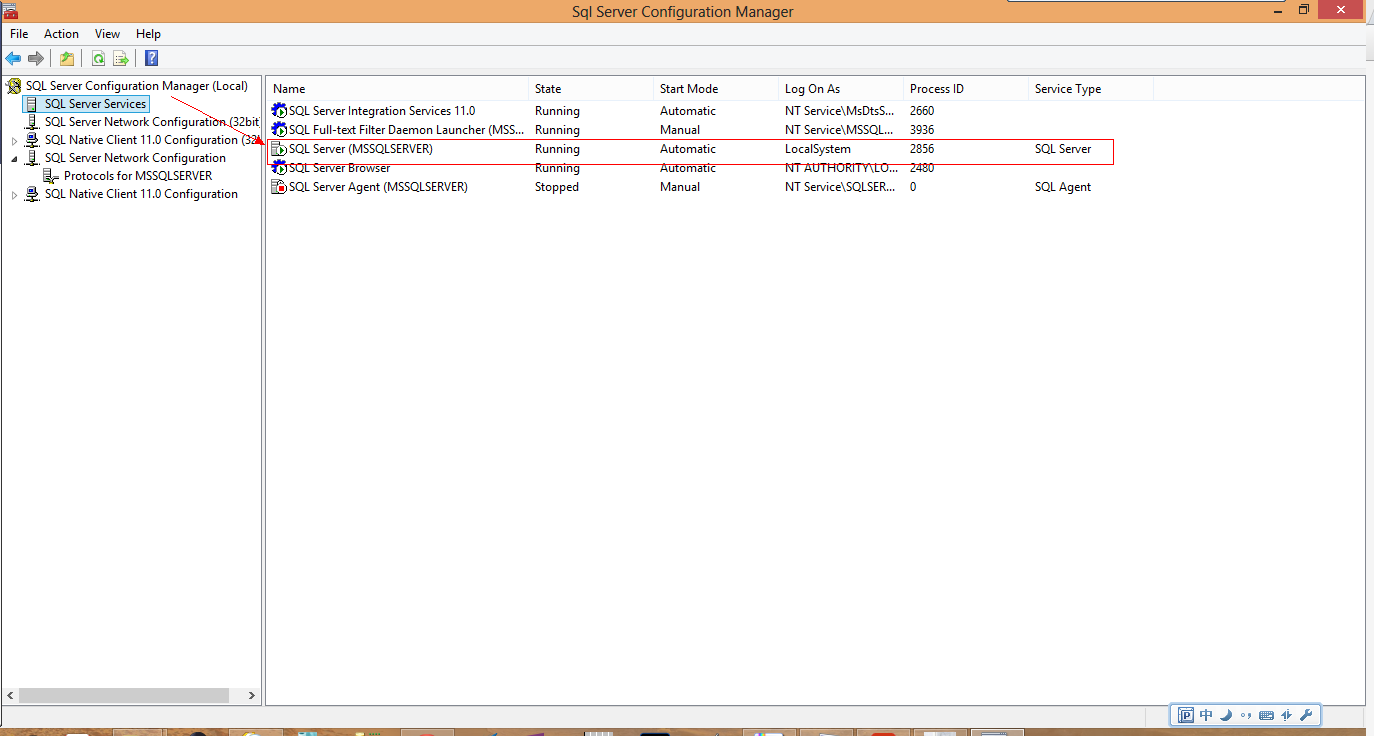The width and height of the screenshot is (1374, 736).
Task: Toggle the moon half-width icon on IME bar
Action: click(1226, 715)
